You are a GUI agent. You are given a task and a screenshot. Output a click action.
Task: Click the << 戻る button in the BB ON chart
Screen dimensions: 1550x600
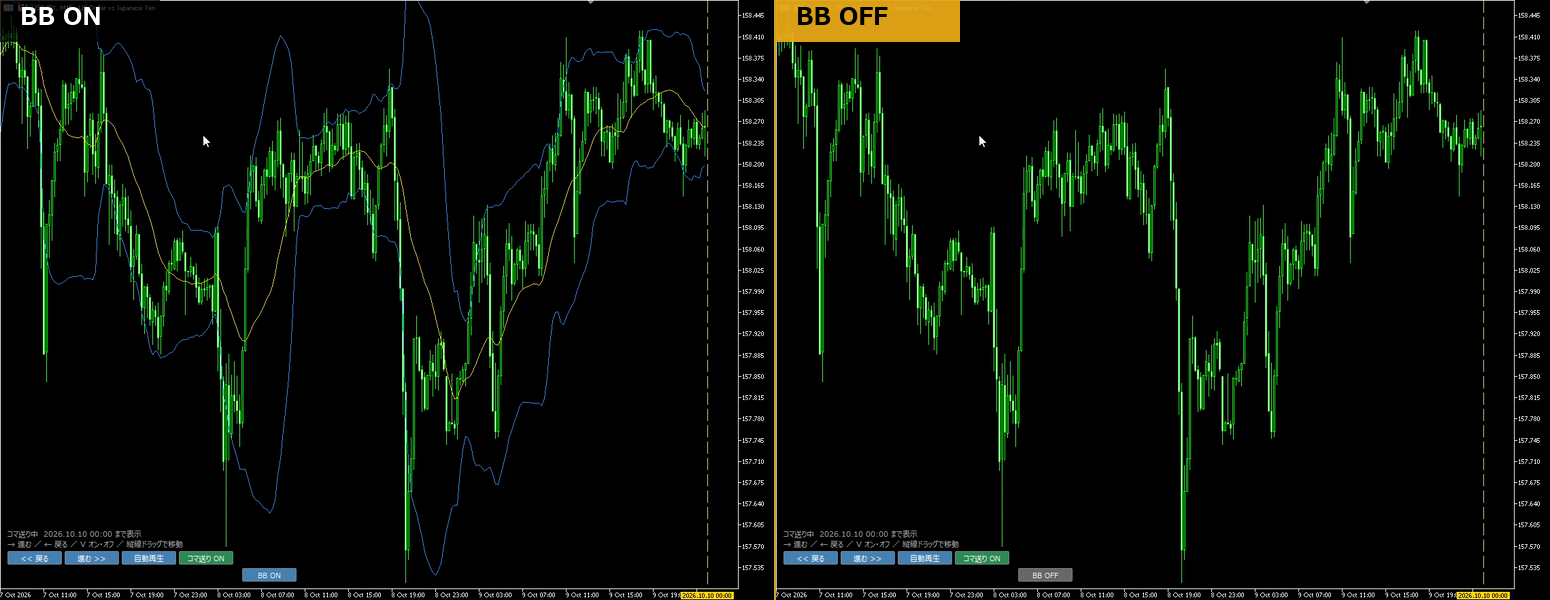tap(34, 558)
